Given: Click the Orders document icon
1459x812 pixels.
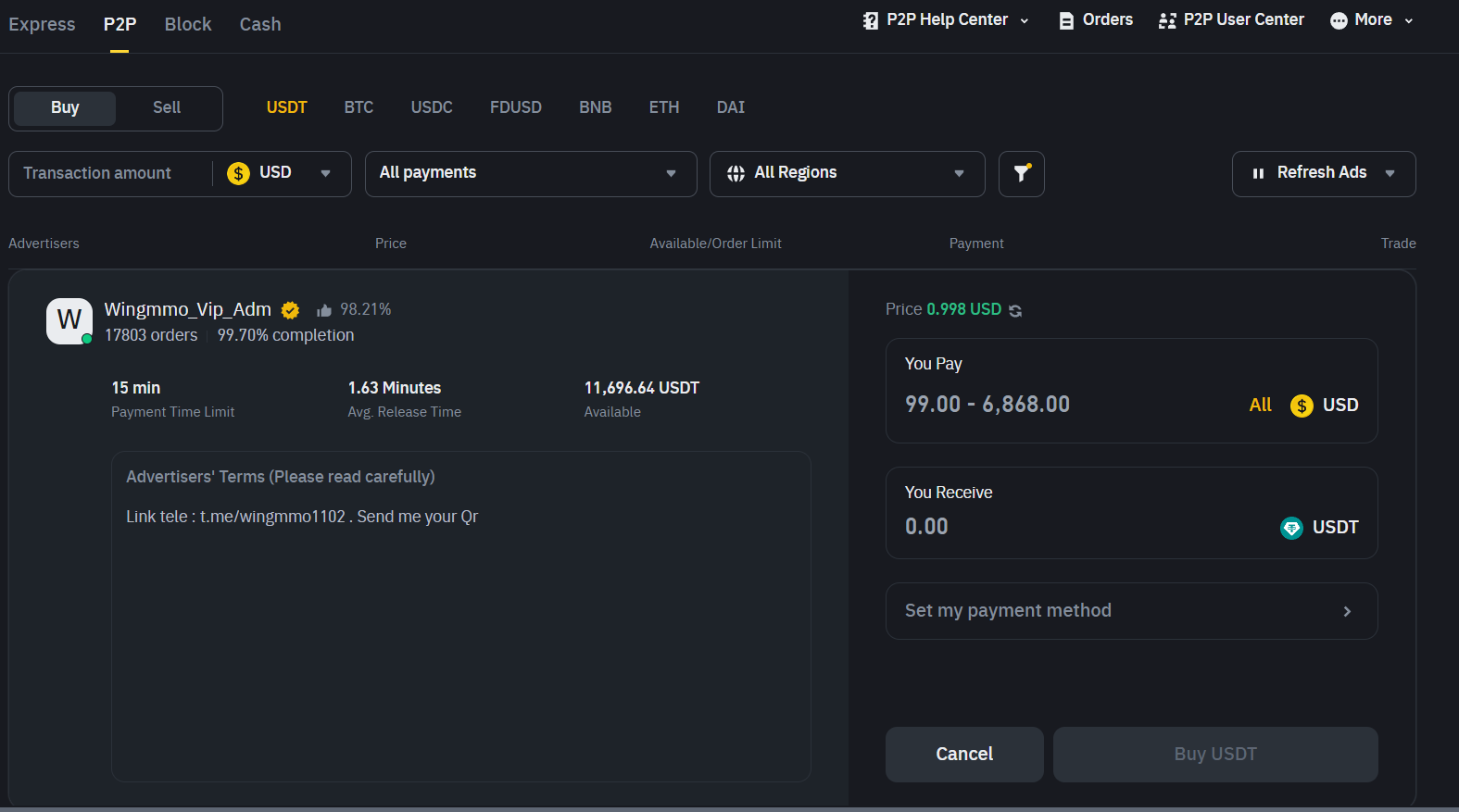Looking at the screenshot, I should click(x=1066, y=20).
